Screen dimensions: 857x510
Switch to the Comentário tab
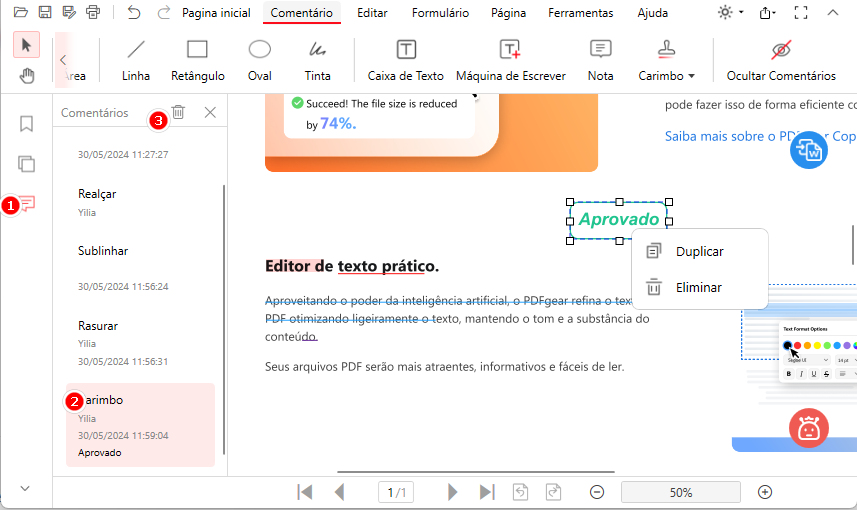point(302,13)
